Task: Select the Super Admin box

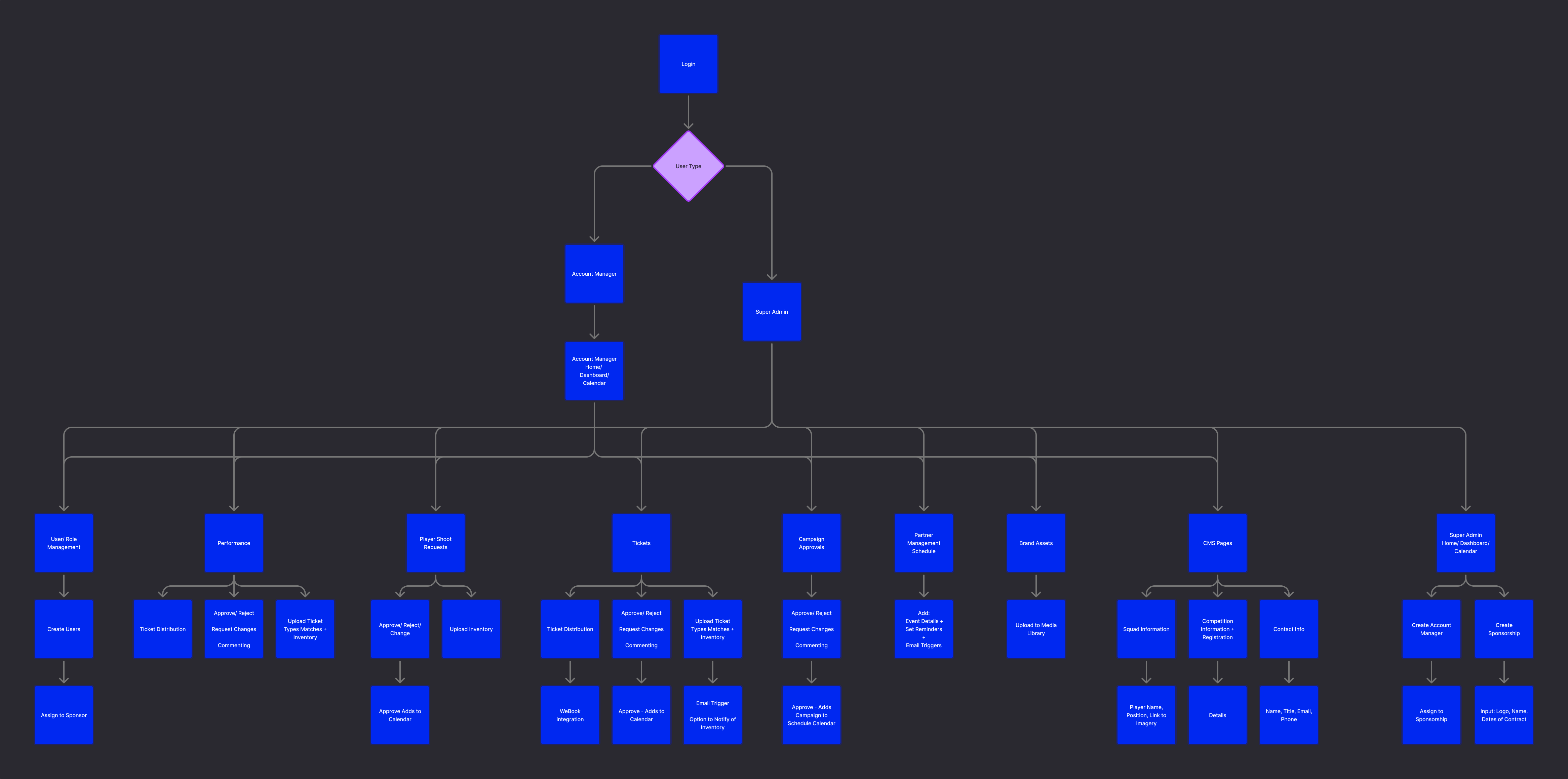Action: point(771,312)
